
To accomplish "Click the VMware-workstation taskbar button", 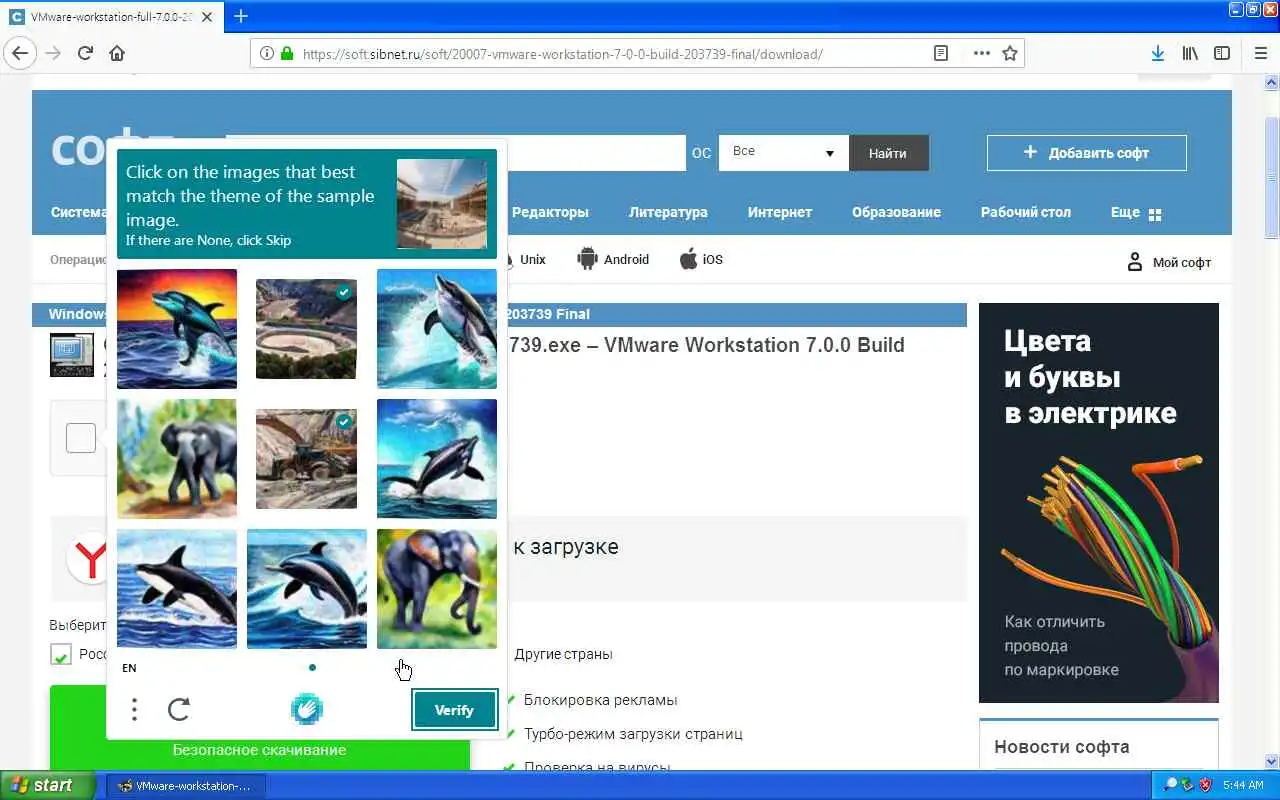I will click(x=185, y=786).
